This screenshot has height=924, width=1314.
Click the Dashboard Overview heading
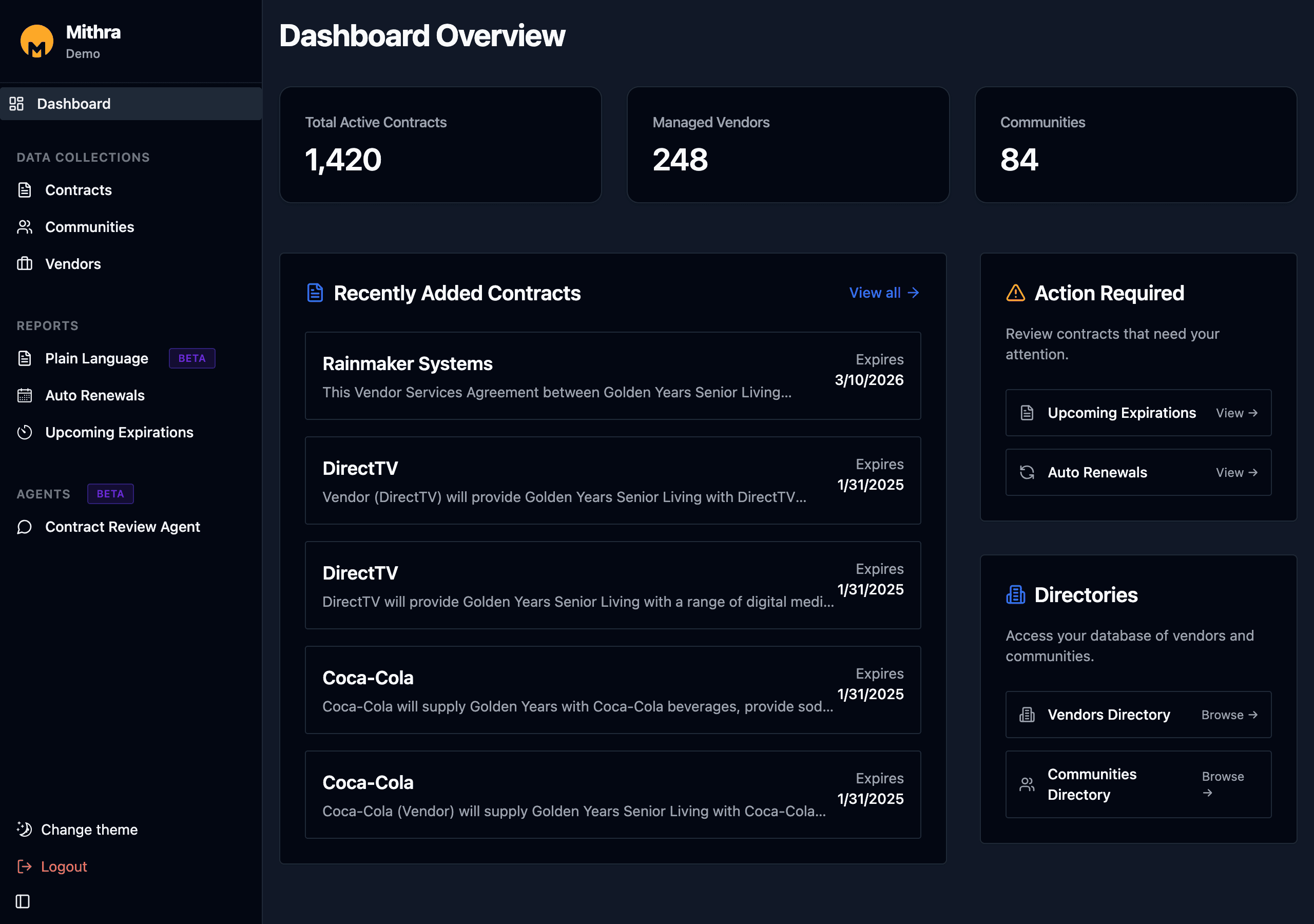(x=422, y=35)
